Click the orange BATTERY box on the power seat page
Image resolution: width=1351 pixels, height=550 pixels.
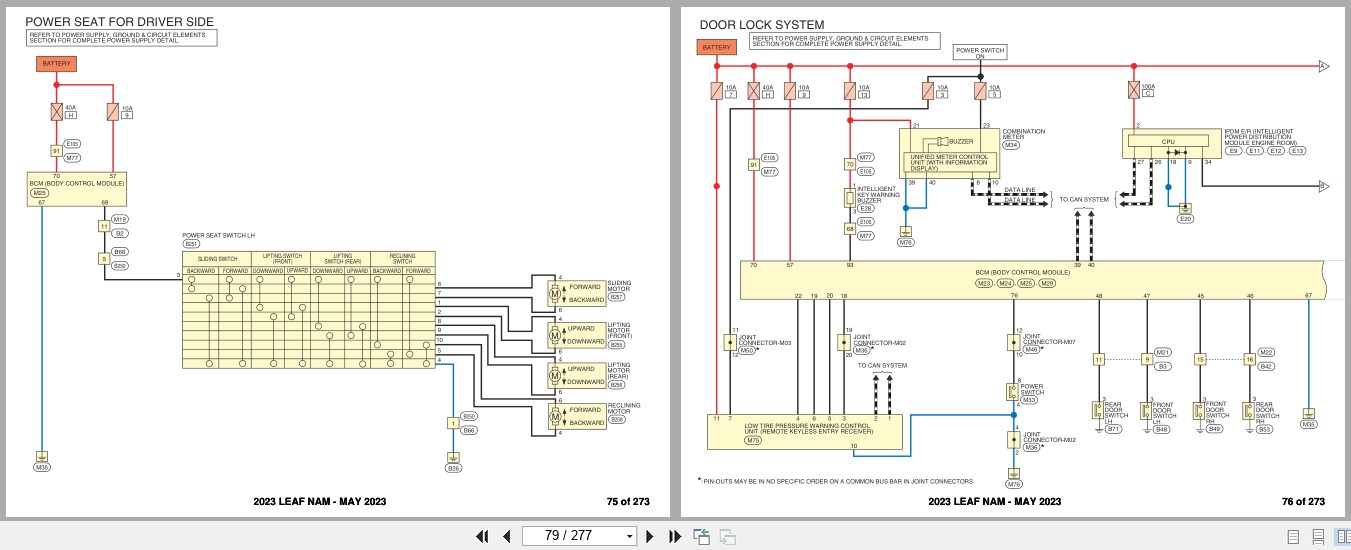(56, 63)
